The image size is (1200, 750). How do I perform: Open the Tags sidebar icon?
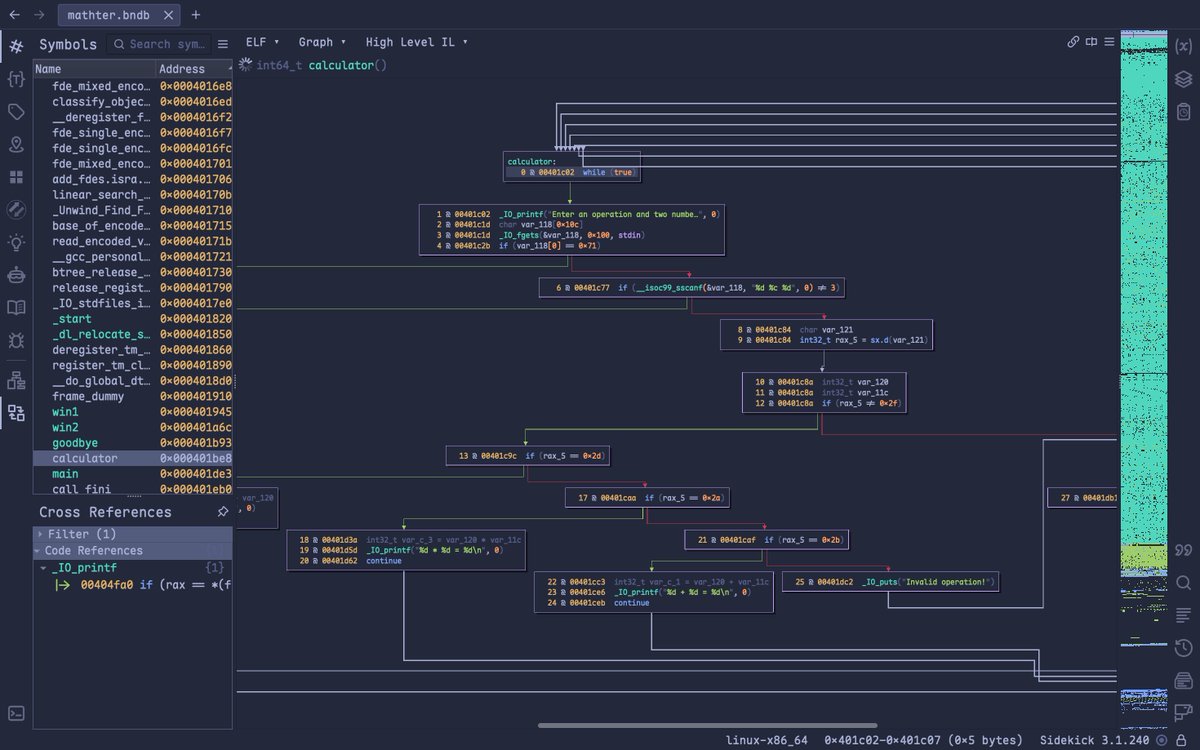pos(16,112)
